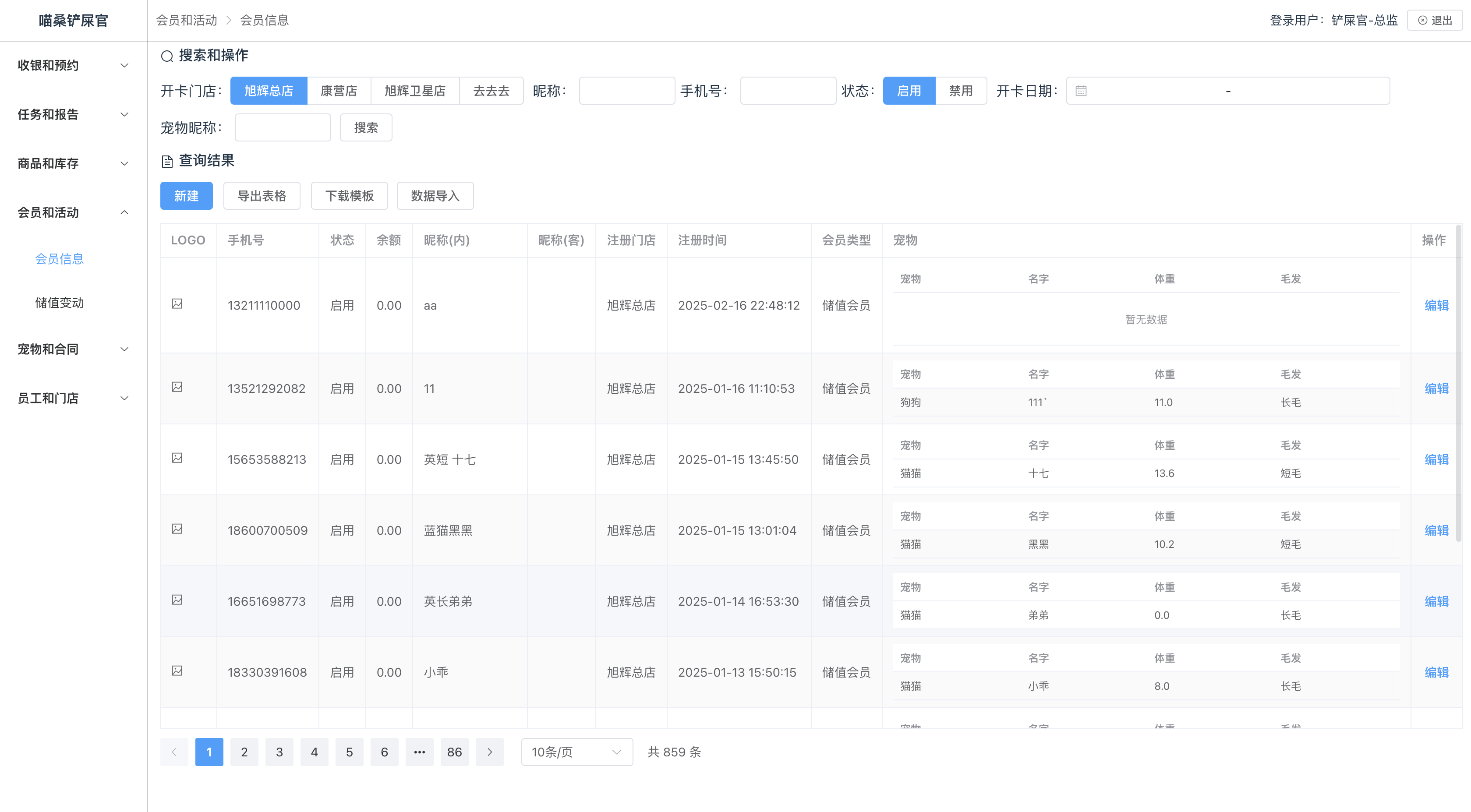Viewport: 1471px width, 812px height.
Task: Click the 退出 logout button with the X icon
Action: (x=1435, y=21)
